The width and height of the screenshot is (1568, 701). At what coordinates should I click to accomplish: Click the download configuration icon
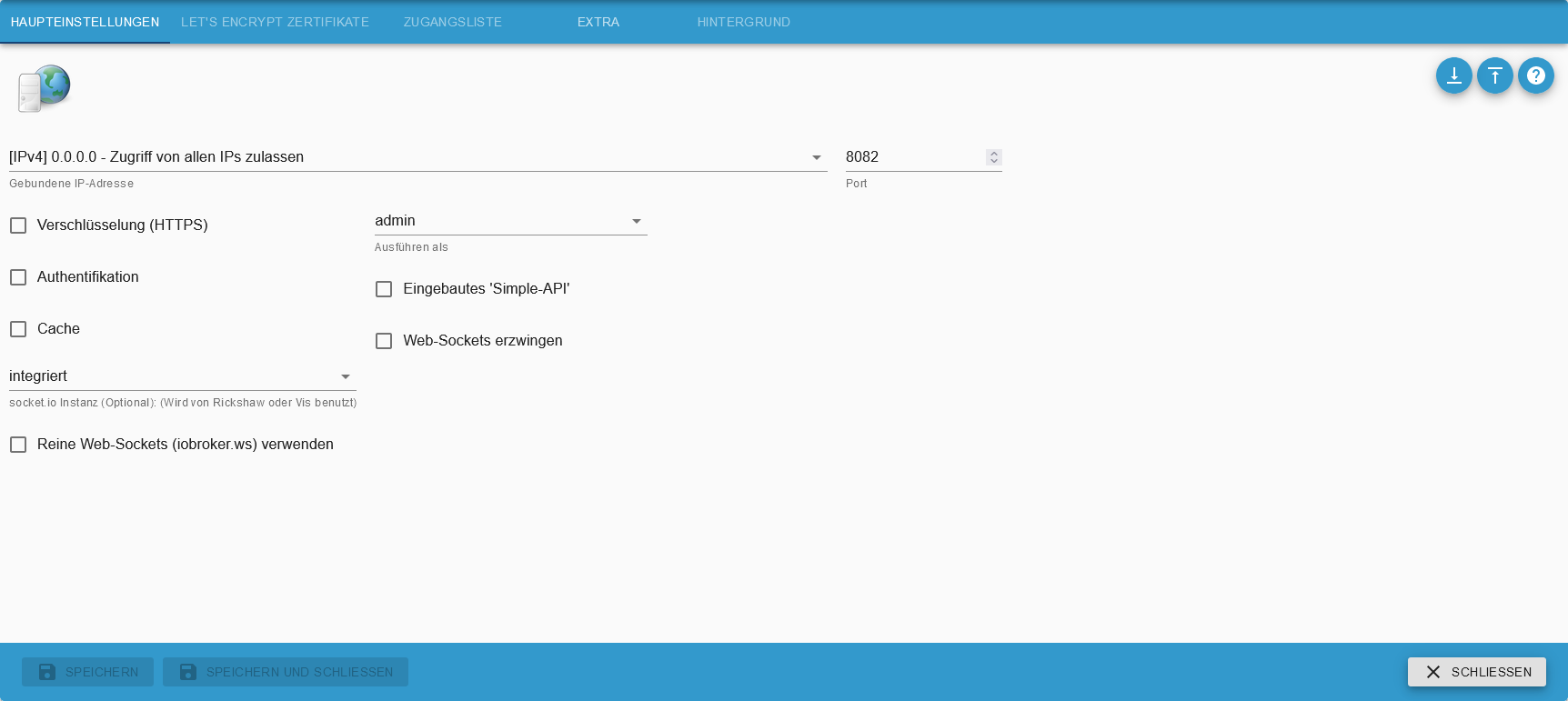1453,75
